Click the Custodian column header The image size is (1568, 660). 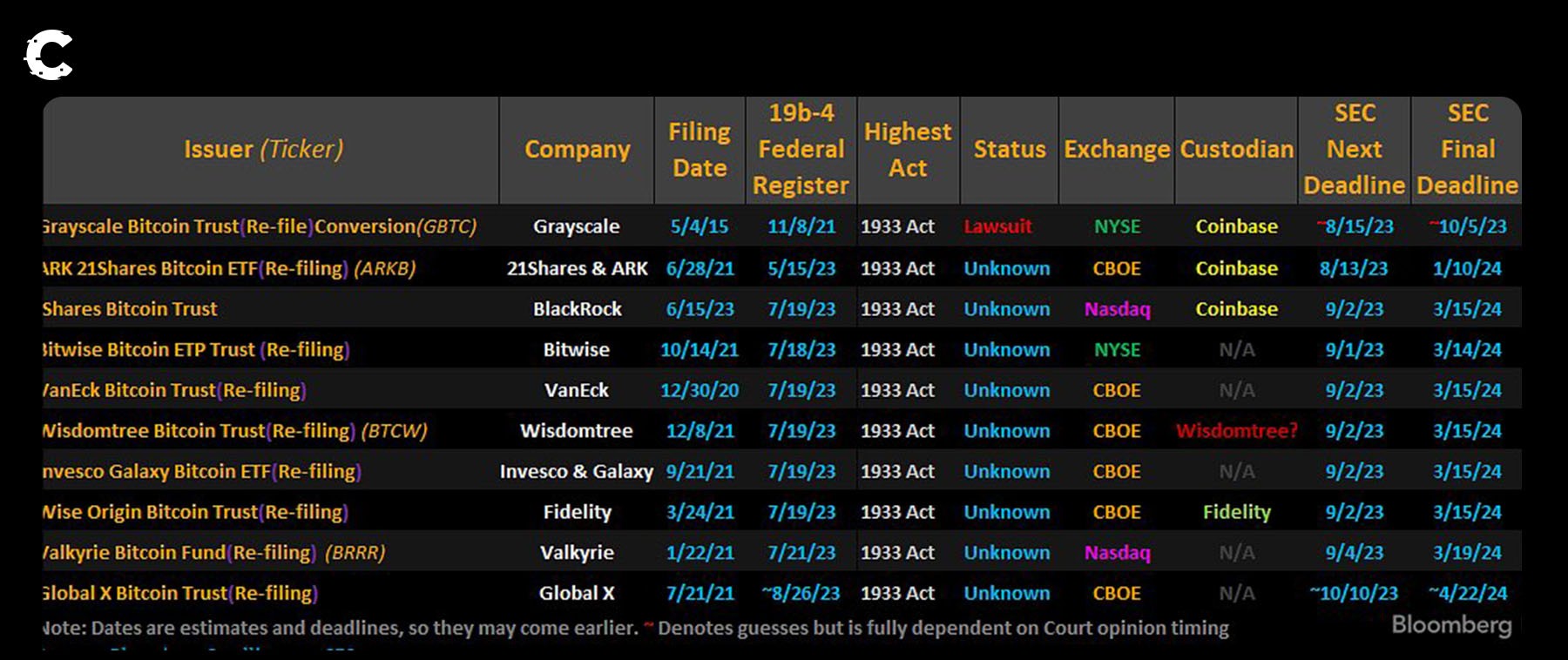pos(1236,150)
